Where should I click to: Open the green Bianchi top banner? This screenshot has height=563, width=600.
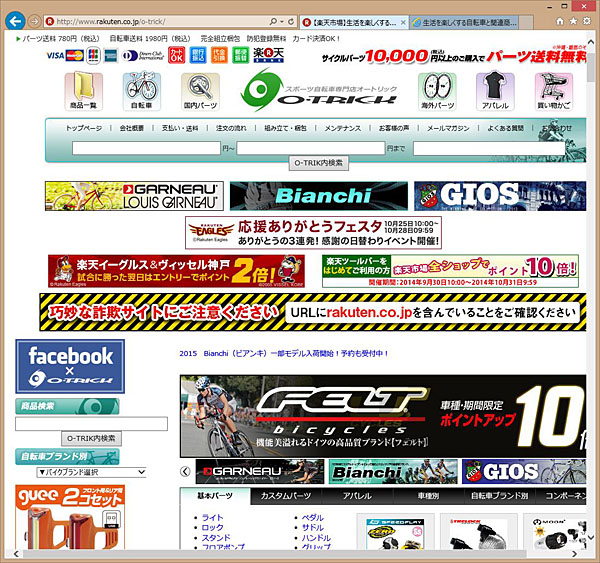coord(319,196)
